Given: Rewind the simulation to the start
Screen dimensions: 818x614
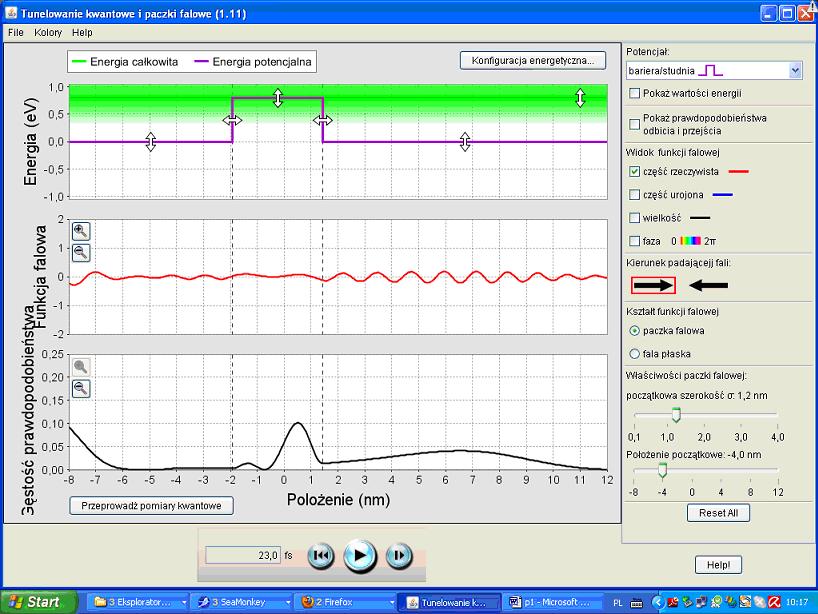Looking at the screenshot, I should [321, 556].
